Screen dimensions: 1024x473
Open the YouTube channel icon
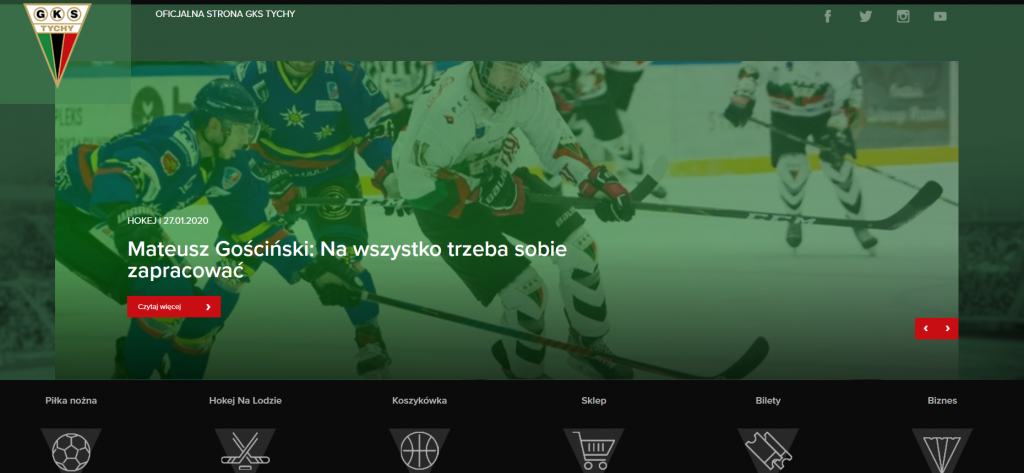[x=940, y=16]
